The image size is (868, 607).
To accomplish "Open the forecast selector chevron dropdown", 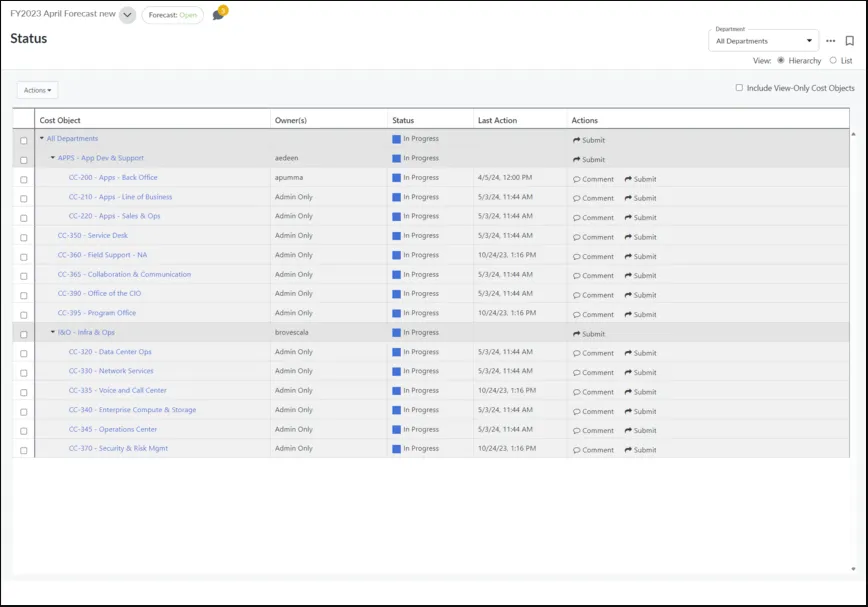I will pos(127,15).
